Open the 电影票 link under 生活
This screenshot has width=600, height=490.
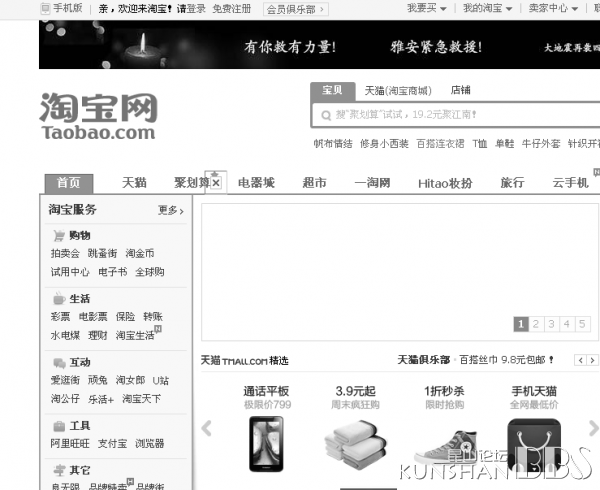coord(93,317)
